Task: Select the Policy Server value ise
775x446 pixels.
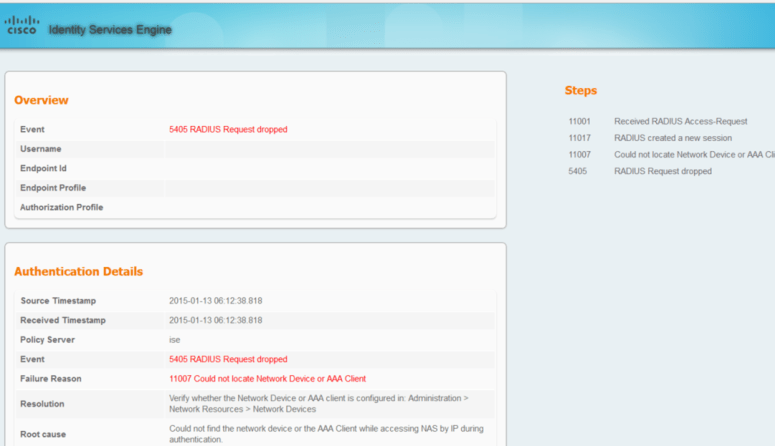Action: (x=175, y=340)
